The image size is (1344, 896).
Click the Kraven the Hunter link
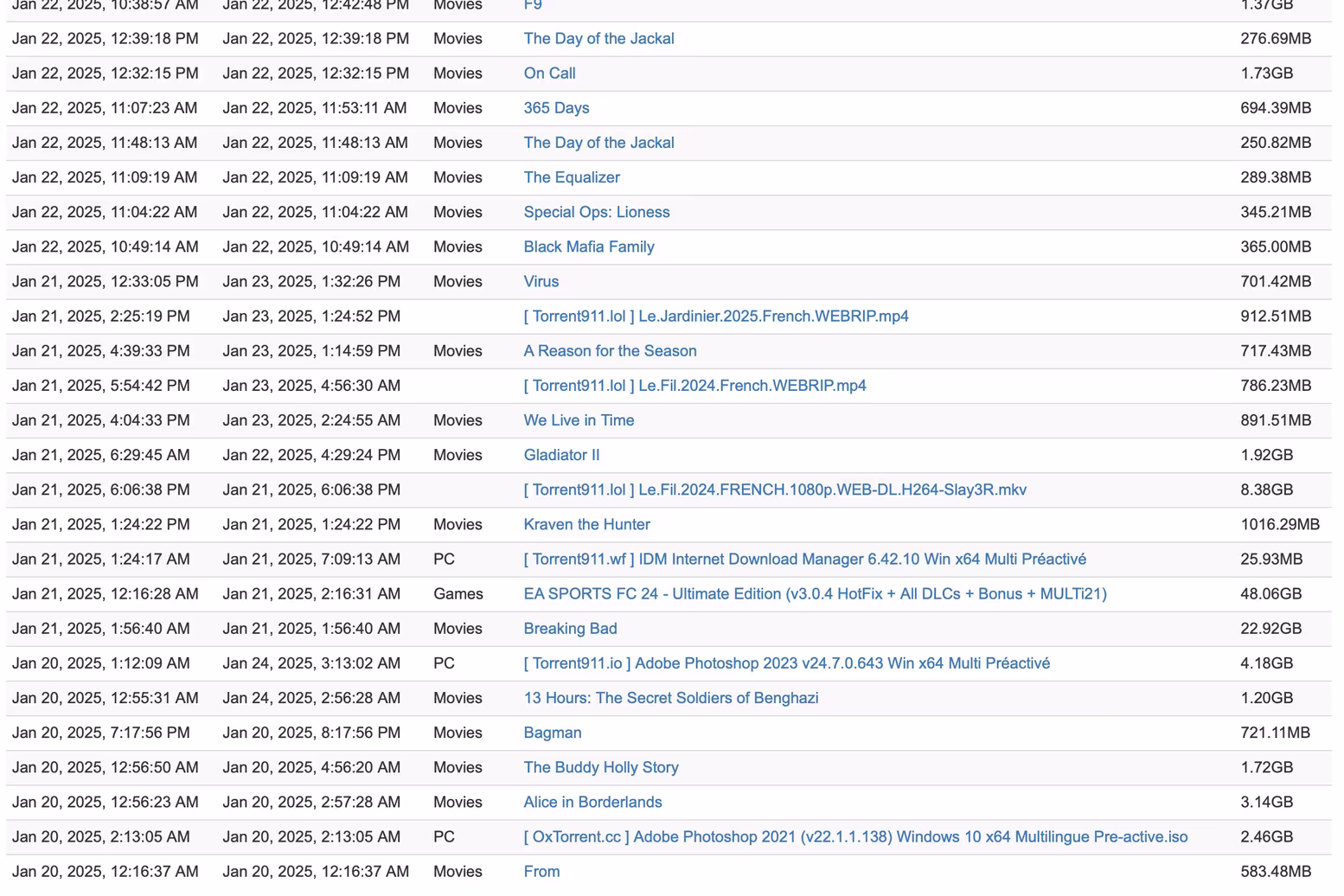click(x=586, y=524)
